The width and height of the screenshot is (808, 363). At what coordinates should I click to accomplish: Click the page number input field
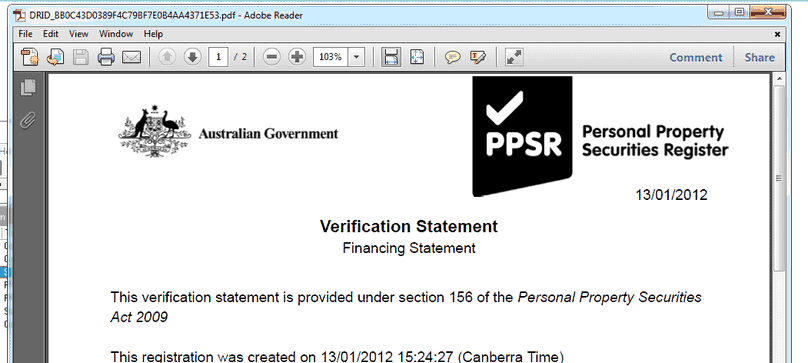pyautogui.click(x=218, y=57)
